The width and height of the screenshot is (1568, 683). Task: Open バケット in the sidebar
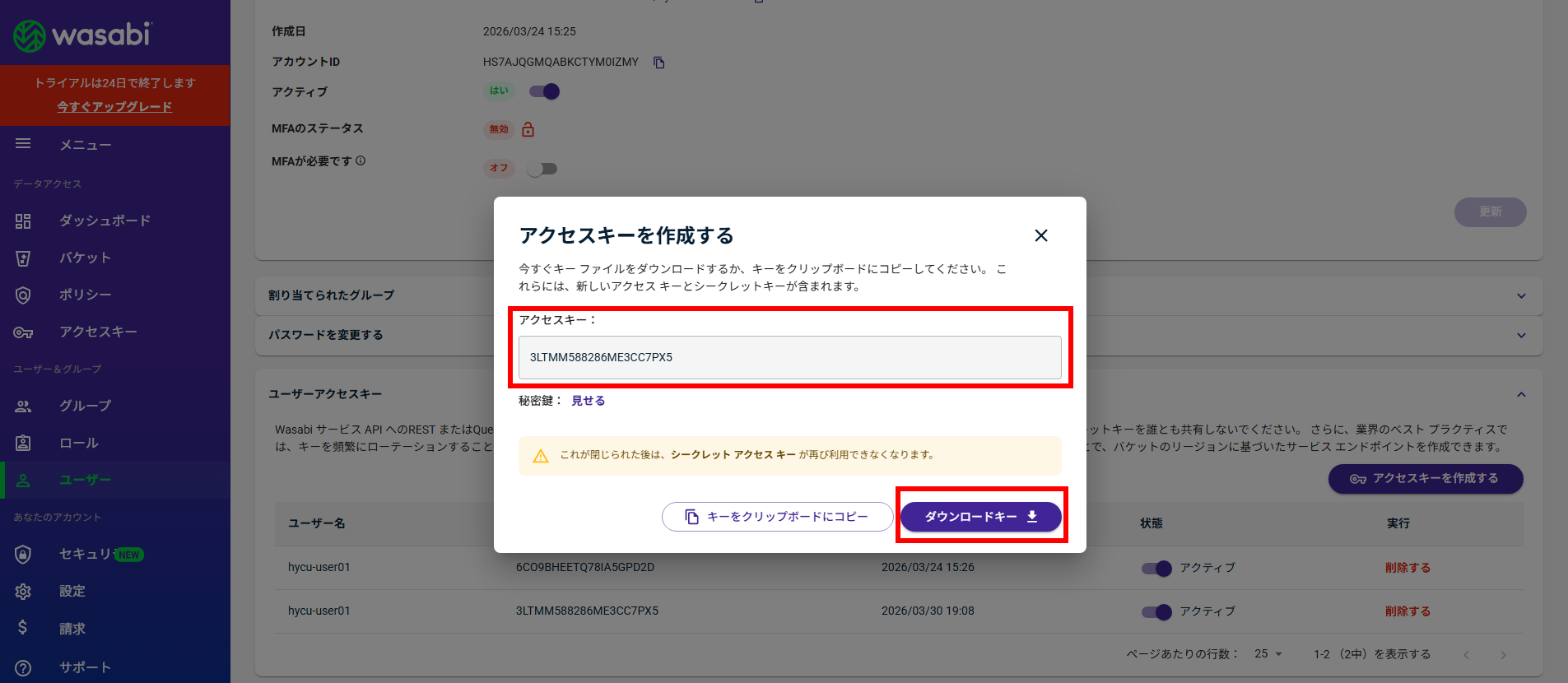(x=85, y=258)
